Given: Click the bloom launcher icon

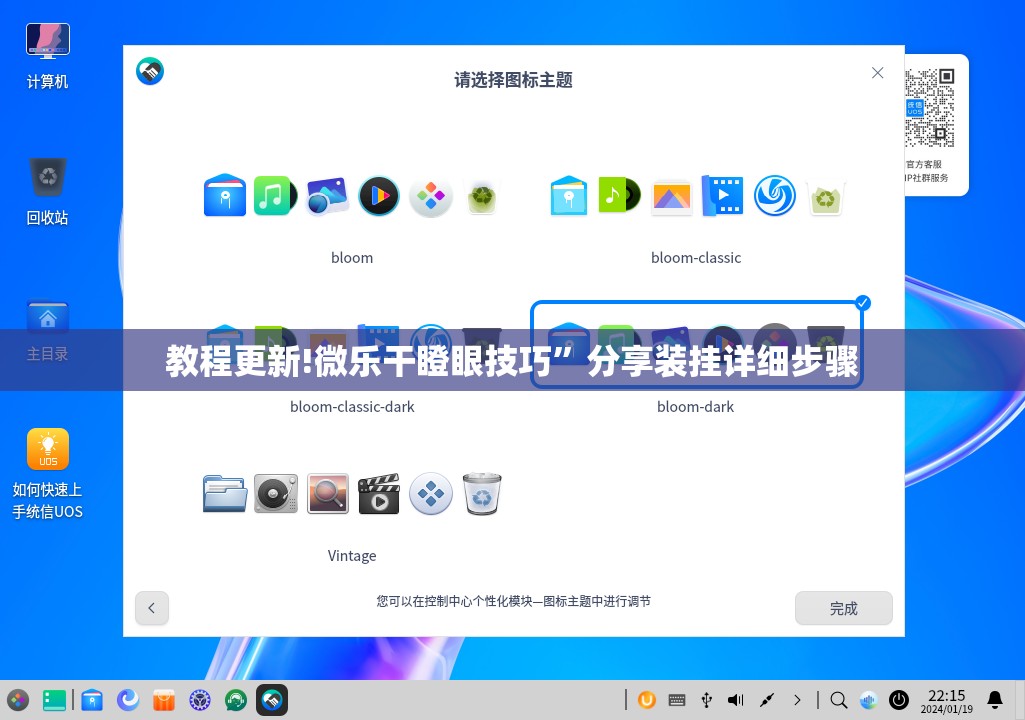Looking at the screenshot, I should tap(431, 196).
